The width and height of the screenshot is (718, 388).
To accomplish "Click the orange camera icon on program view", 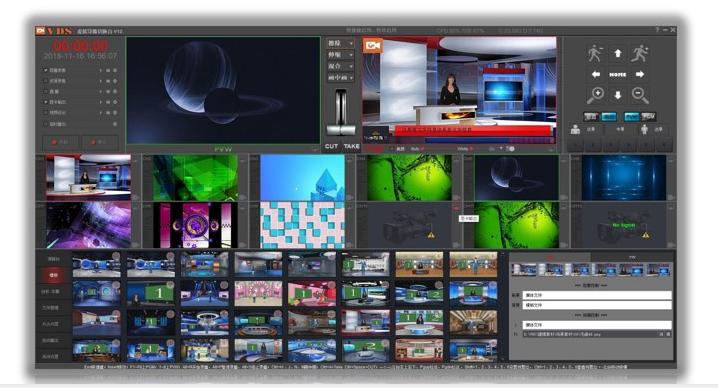I will pos(373,45).
